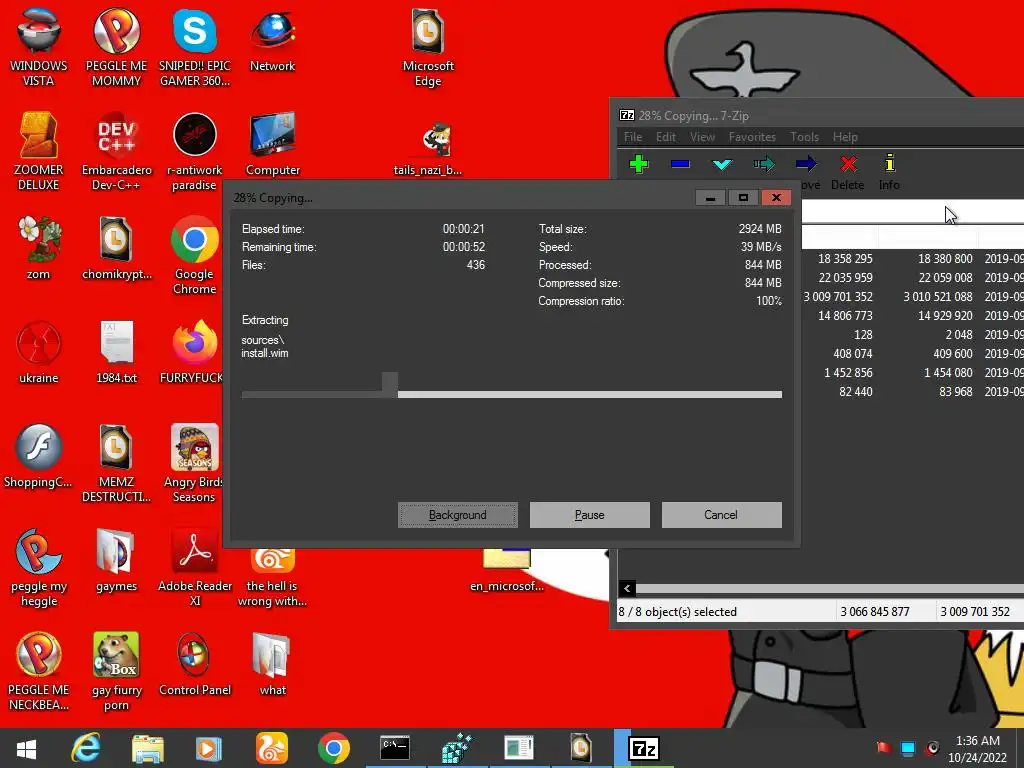1024x768 pixels.
Task: Open Chrome from the taskbar
Action: pos(334,748)
